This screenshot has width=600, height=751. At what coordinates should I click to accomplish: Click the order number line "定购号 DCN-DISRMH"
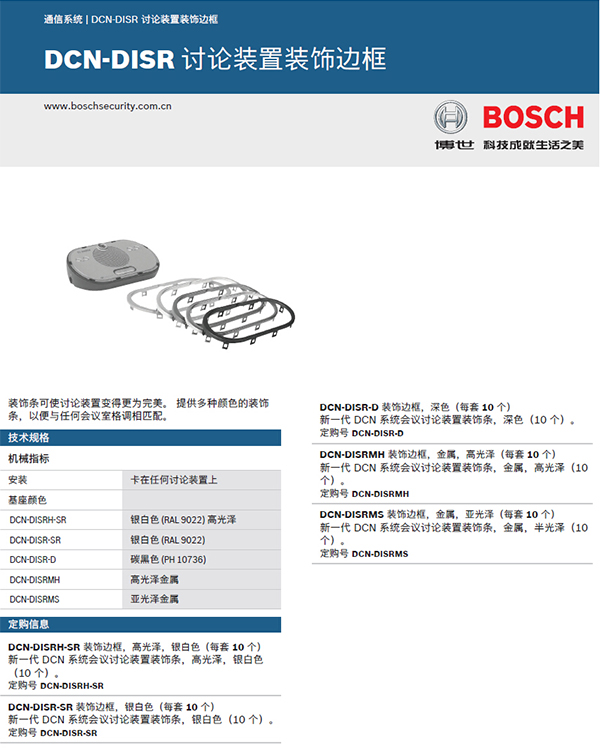pos(364,493)
